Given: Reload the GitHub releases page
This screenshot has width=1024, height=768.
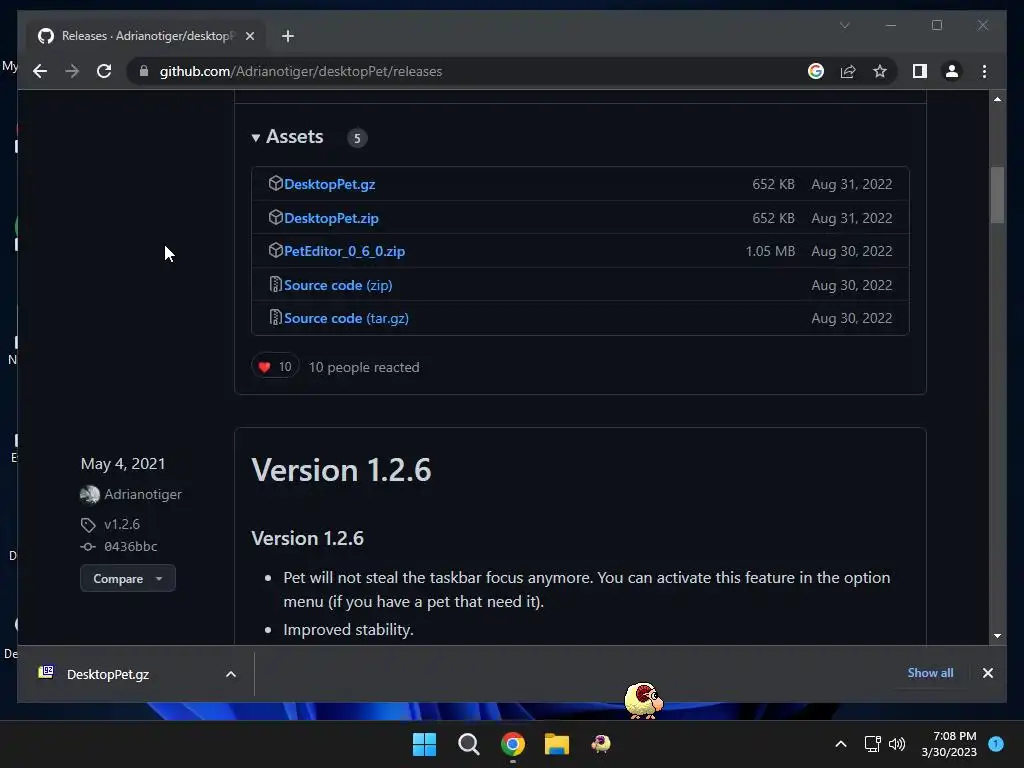Looking at the screenshot, I should click(x=104, y=71).
